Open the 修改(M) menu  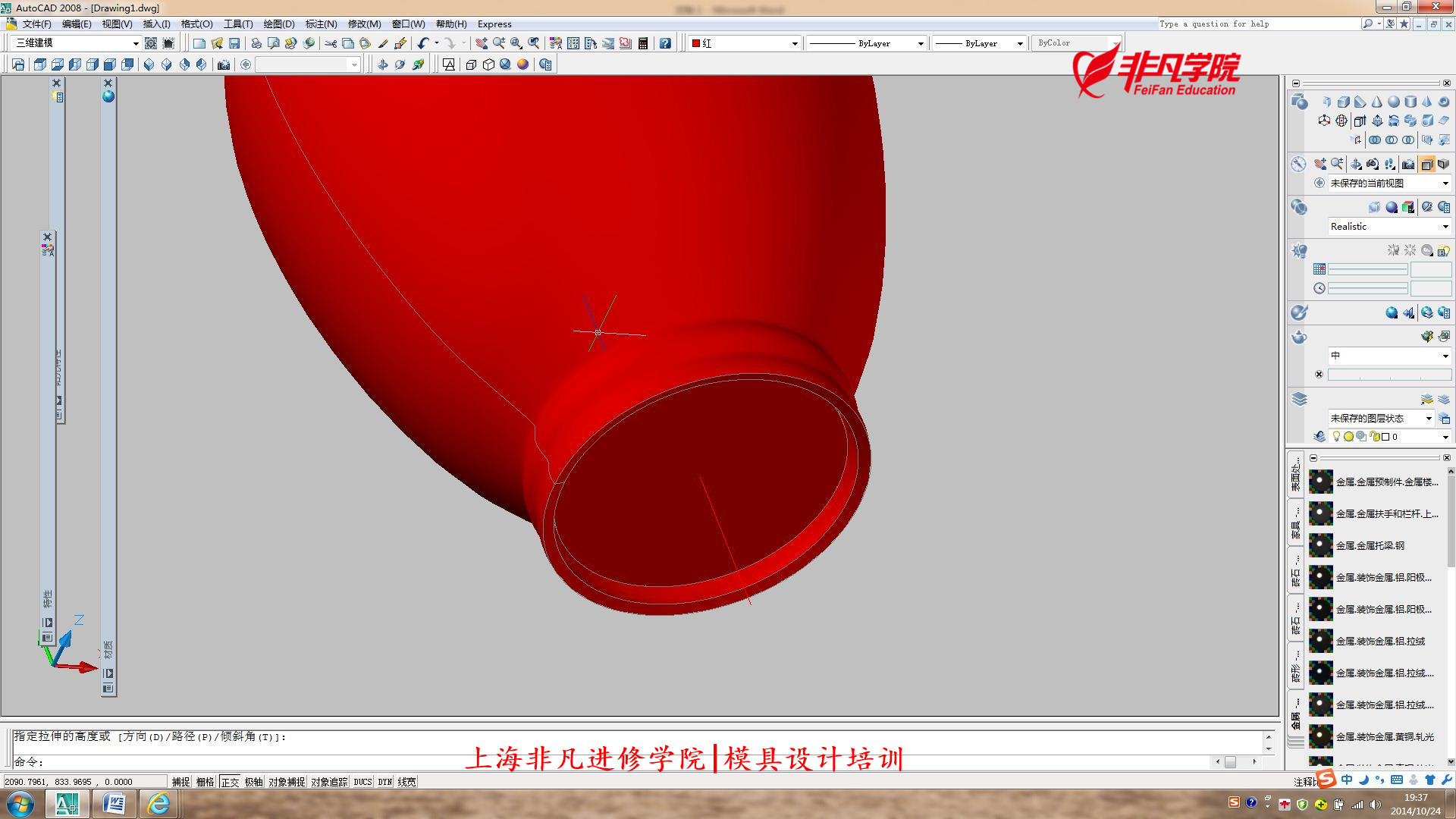[x=364, y=24]
